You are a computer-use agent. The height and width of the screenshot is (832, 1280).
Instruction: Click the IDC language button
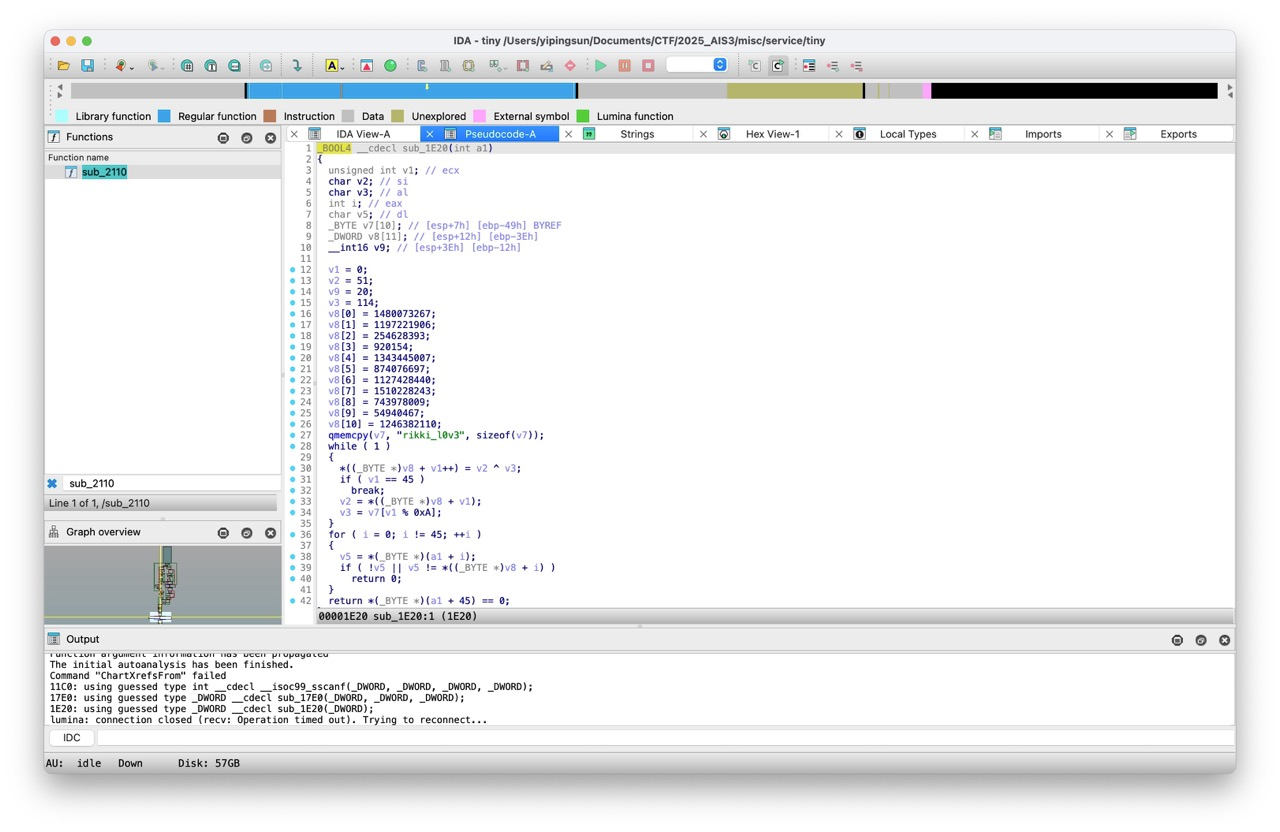click(x=72, y=738)
